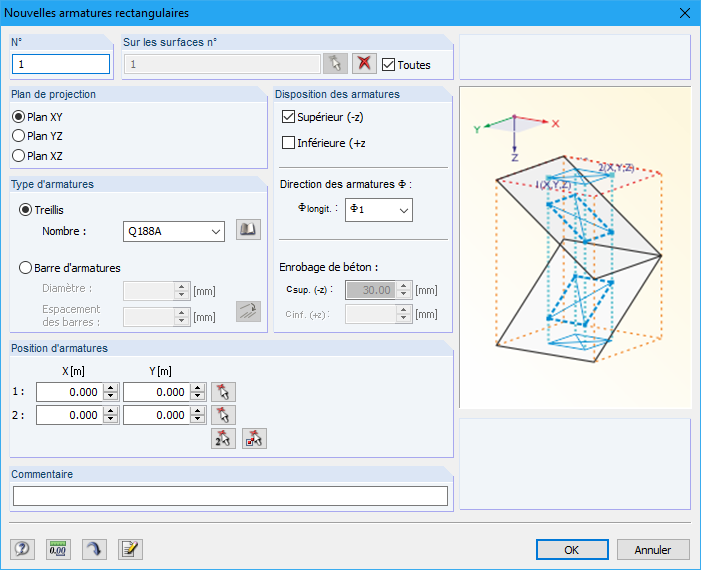Click the blue arrow reset-defaults icon
The image size is (701, 570).
94,549
